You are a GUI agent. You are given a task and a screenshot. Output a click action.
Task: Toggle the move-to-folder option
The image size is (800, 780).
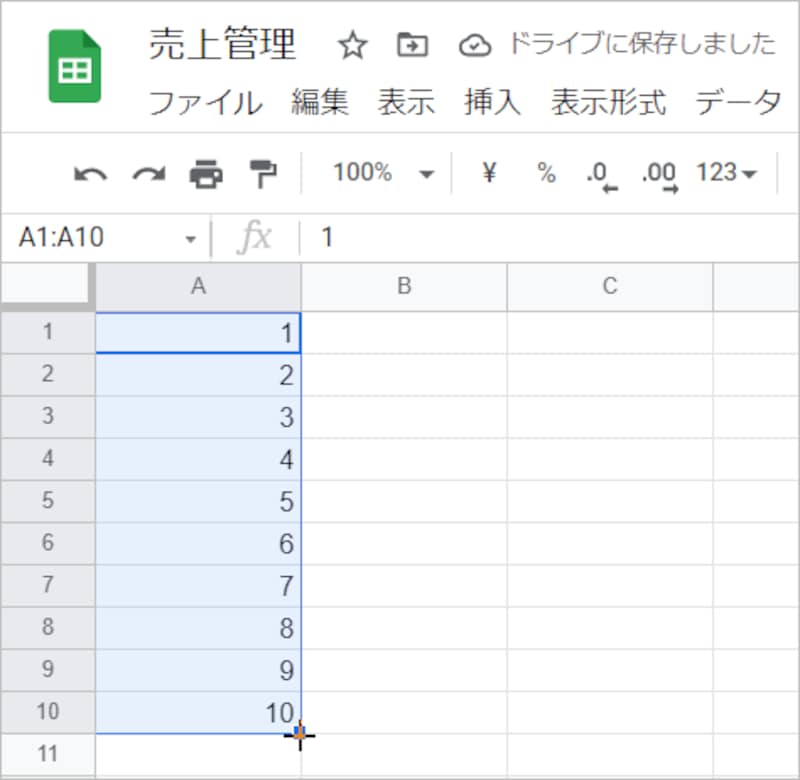(410, 46)
